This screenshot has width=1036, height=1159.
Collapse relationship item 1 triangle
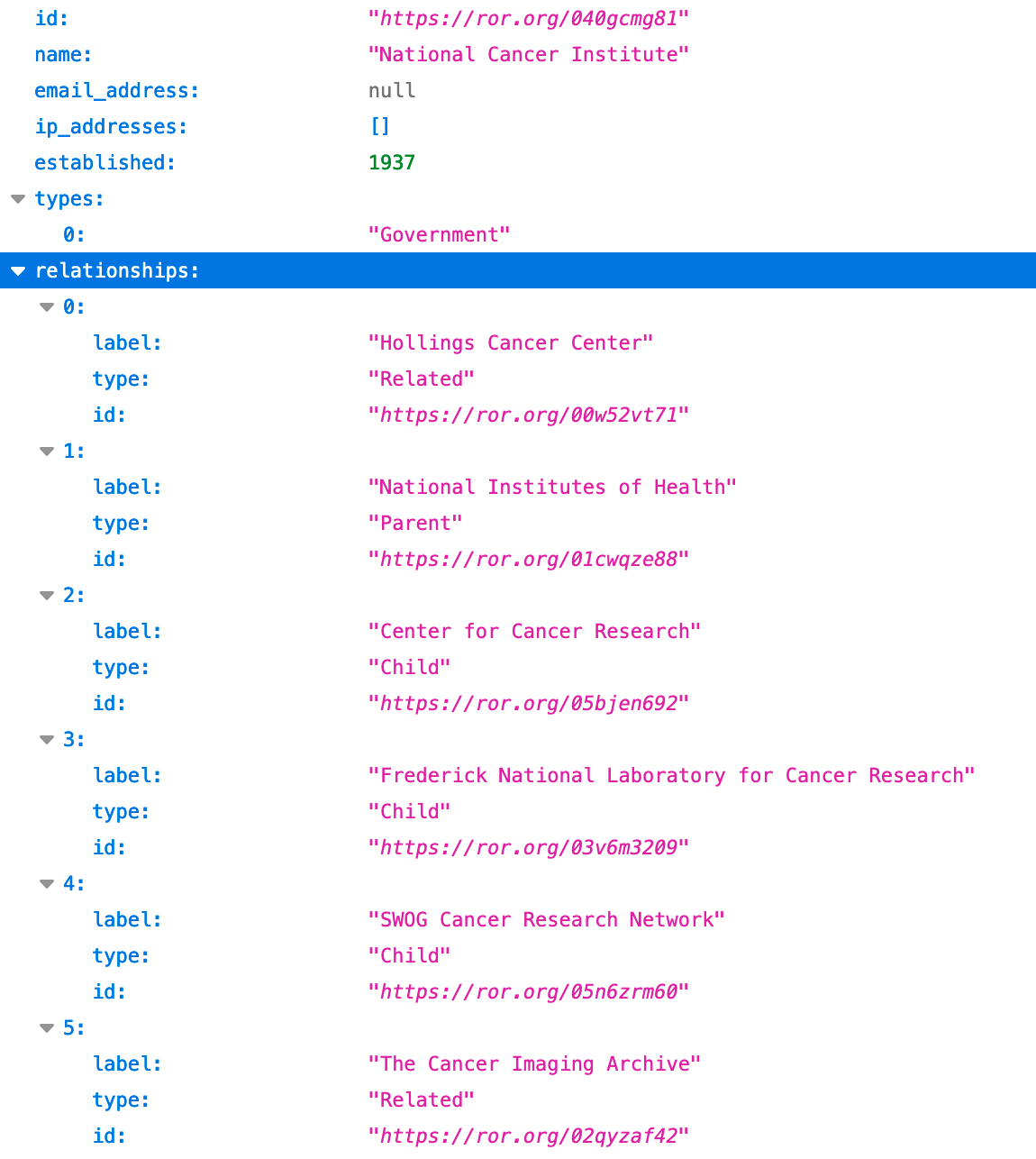(x=47, y=452)
